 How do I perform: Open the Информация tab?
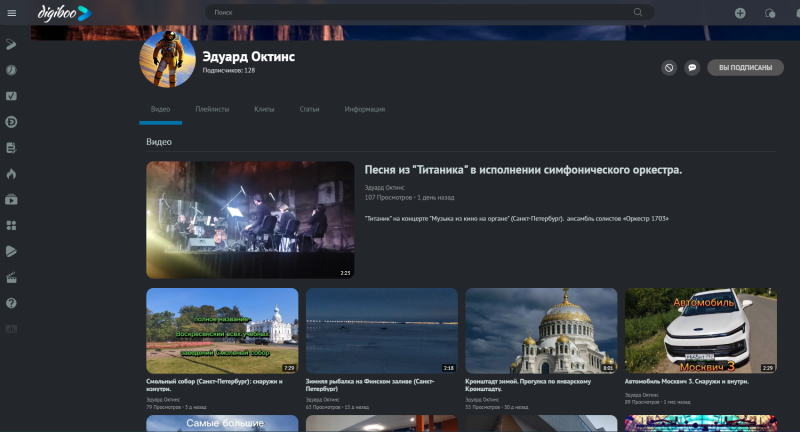(x=365, y=109)
